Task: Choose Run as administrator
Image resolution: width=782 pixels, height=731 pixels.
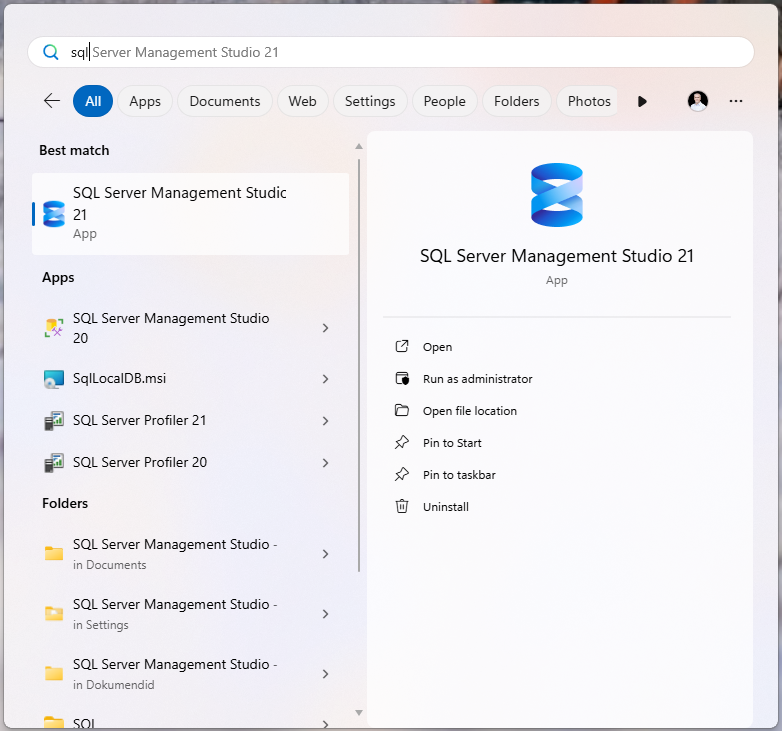Action: (x=477, y=379)
